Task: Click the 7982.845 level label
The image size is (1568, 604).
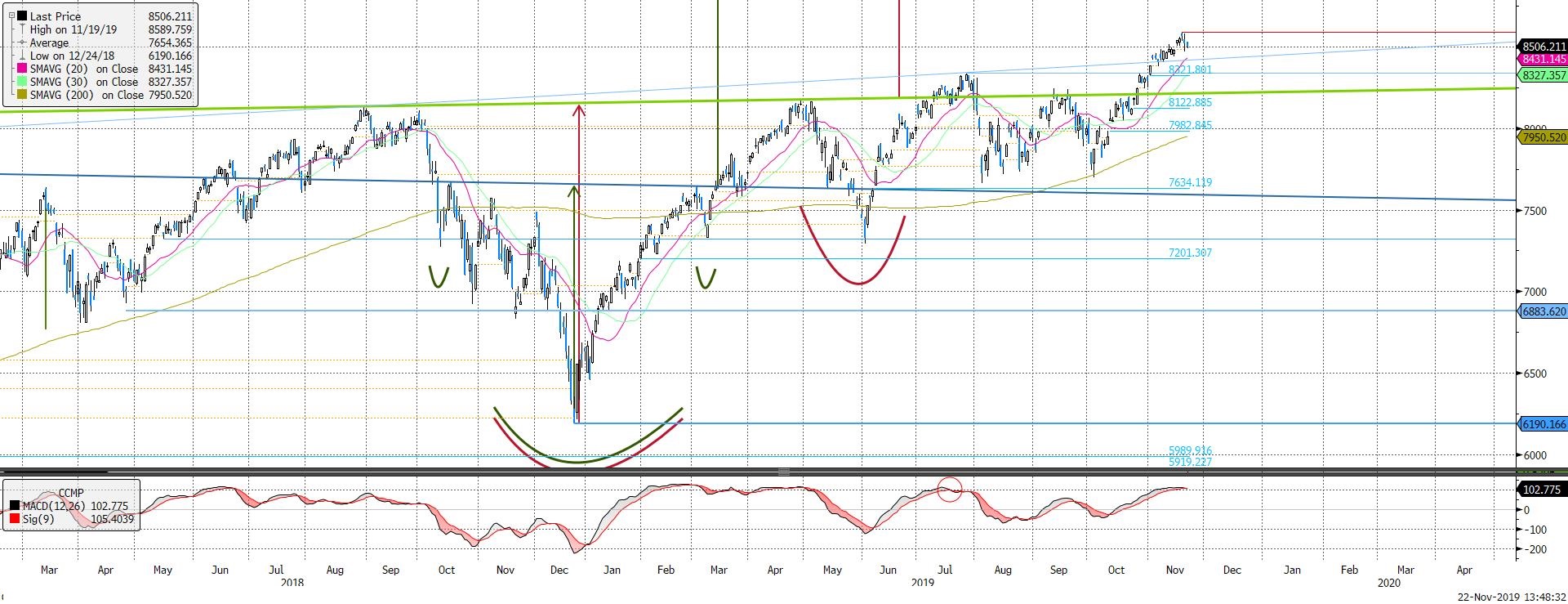Action: pos(1190,125)
